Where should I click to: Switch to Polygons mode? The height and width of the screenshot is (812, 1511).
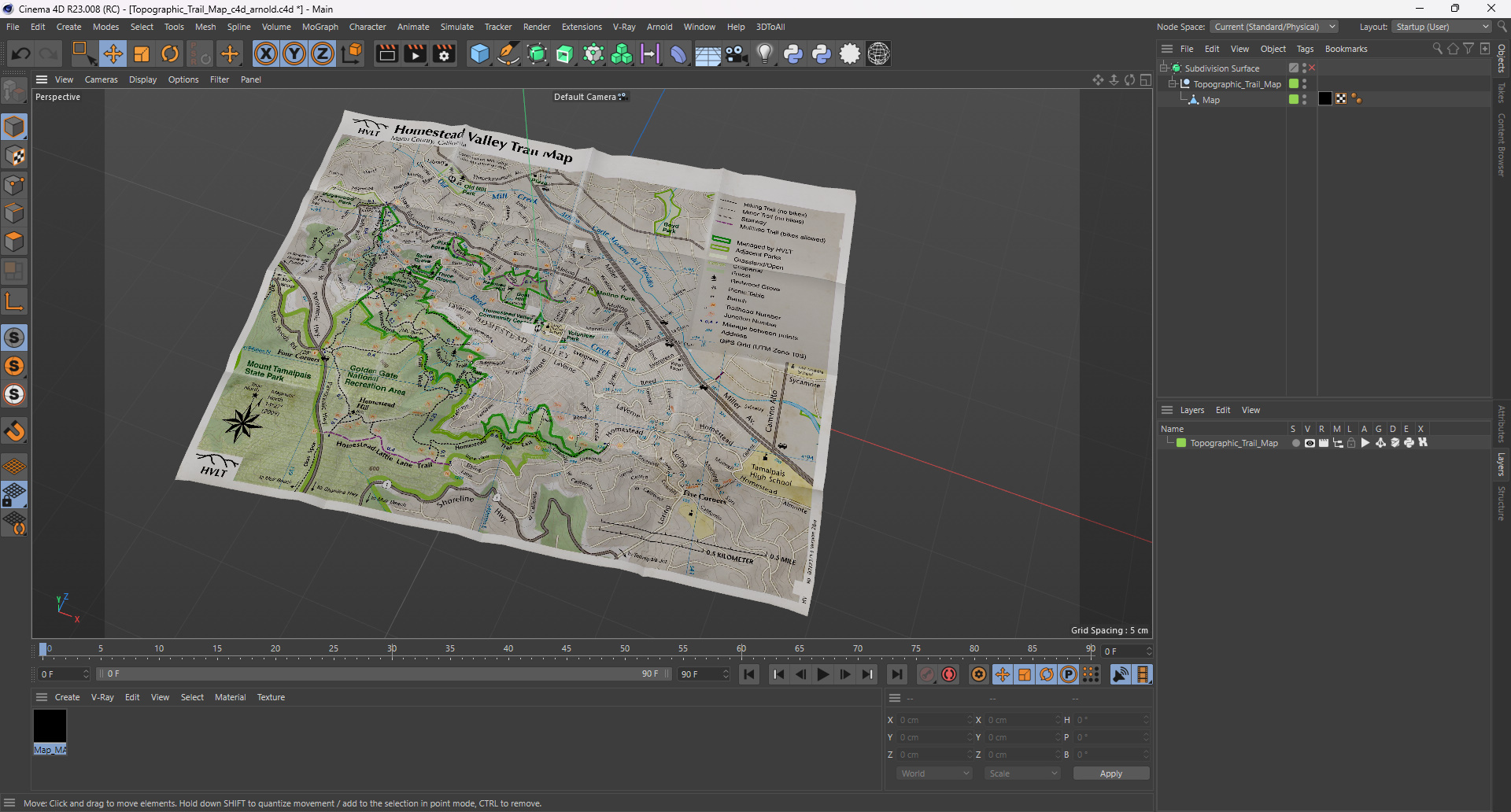tap(14, 242)
